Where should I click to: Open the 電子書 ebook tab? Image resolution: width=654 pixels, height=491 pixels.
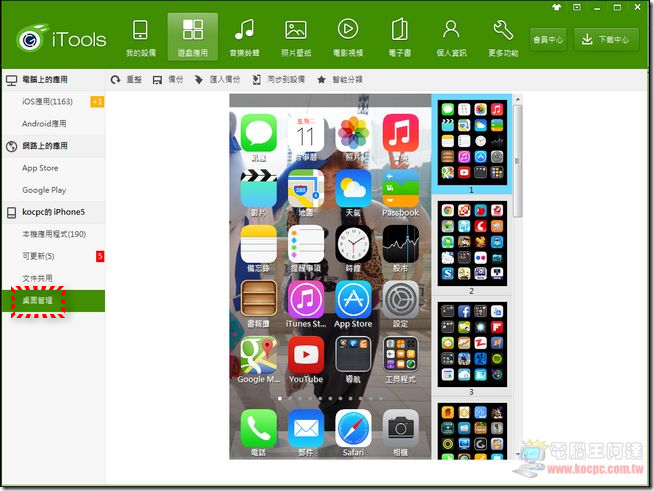(x=400, y=38)
